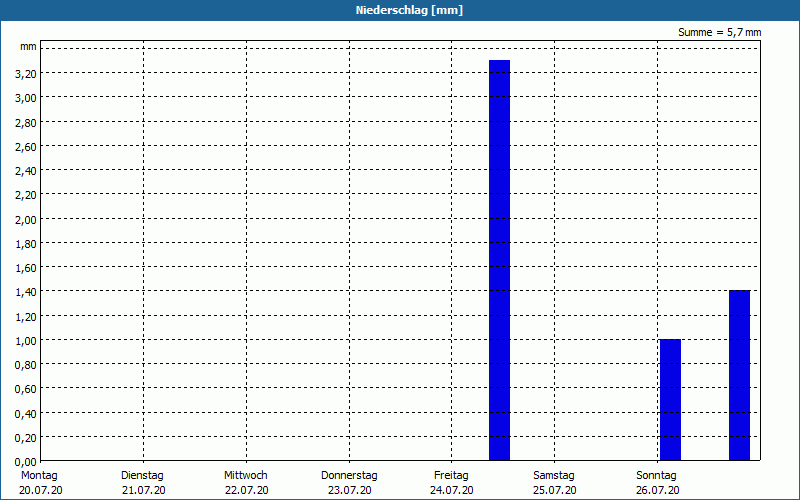Click the Samstag axis label
This screenshot has height=500, width=800.
point(554,475)
